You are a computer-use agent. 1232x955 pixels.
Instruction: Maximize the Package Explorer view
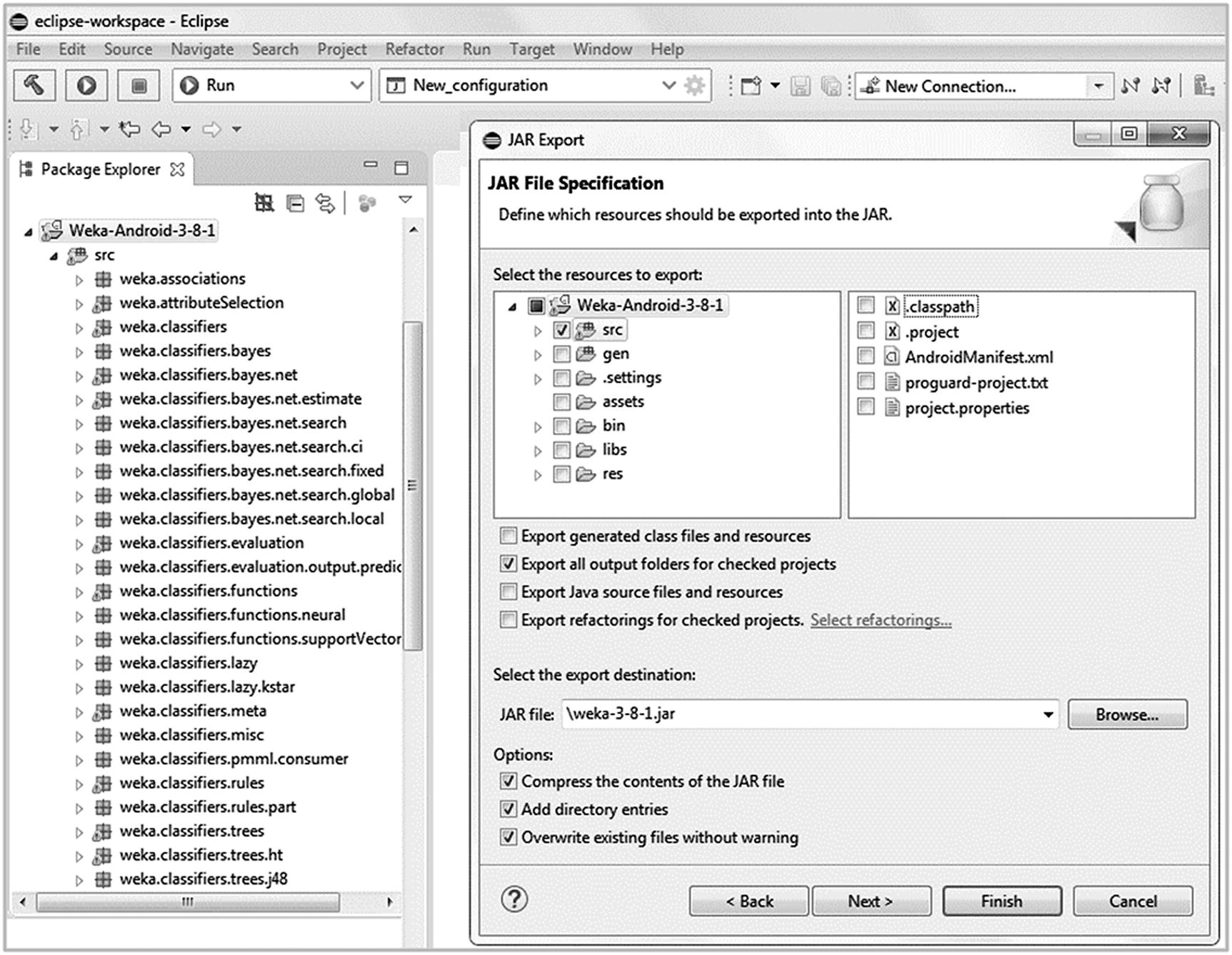[x=401, y=168]
